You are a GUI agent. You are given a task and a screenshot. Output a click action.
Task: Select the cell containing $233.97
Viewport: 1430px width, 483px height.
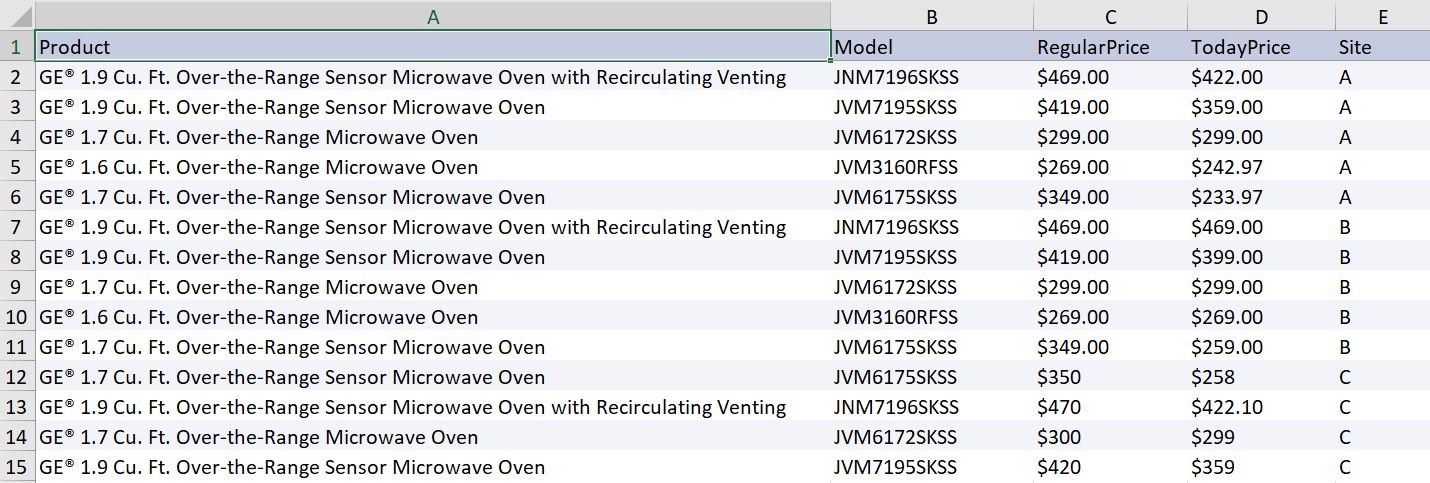pos(1261,197)
